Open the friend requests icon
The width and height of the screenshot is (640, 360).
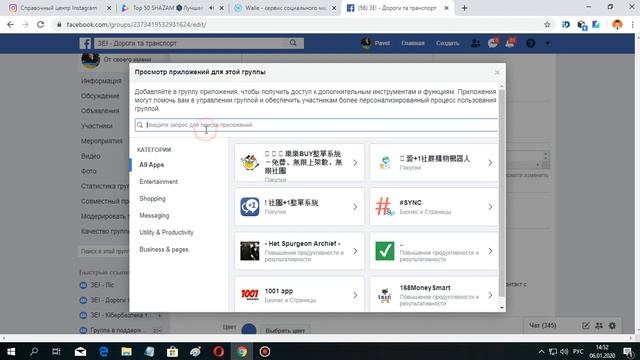(x=476, y=43)
